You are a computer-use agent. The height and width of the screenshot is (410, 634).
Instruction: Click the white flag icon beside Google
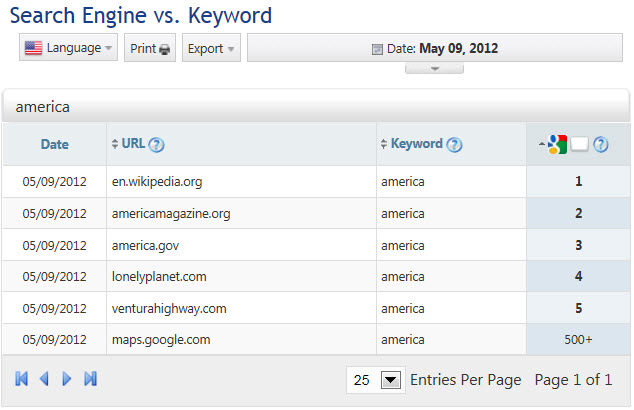(579, 144)
